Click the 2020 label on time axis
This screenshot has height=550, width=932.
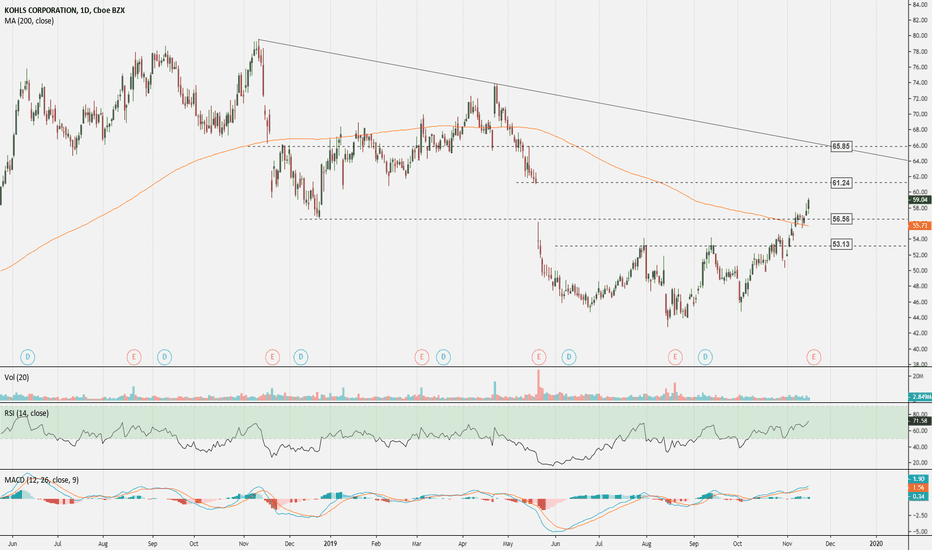(876, 543)
